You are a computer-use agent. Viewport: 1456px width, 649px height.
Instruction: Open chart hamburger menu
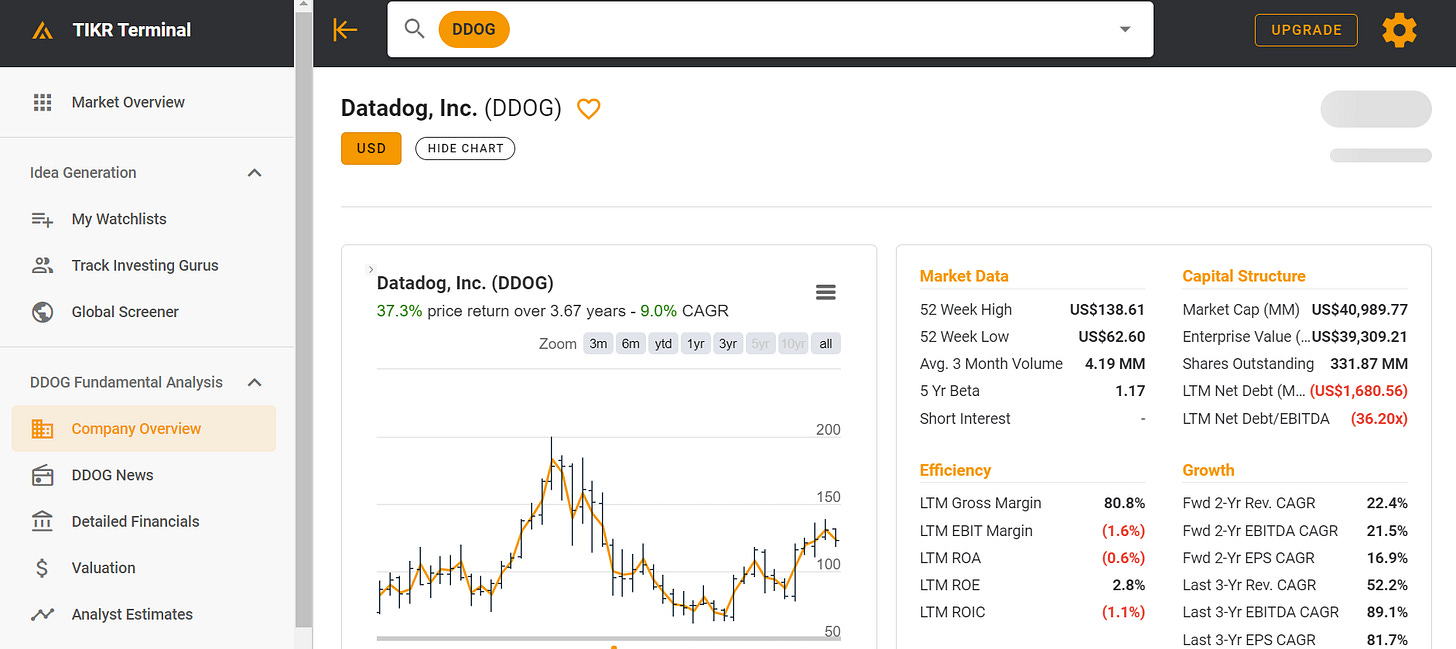pyautogui.click(x=826, y=292)
